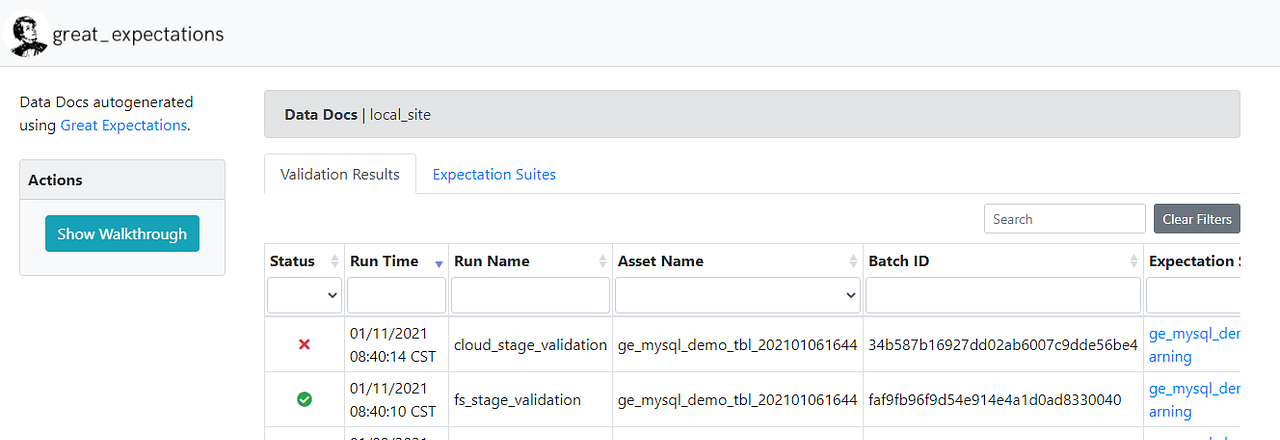The height and width of the screenshot is (440, 1280).
Task: Switch to the Expectation Suites tab
Action: [x=494, y=174]
